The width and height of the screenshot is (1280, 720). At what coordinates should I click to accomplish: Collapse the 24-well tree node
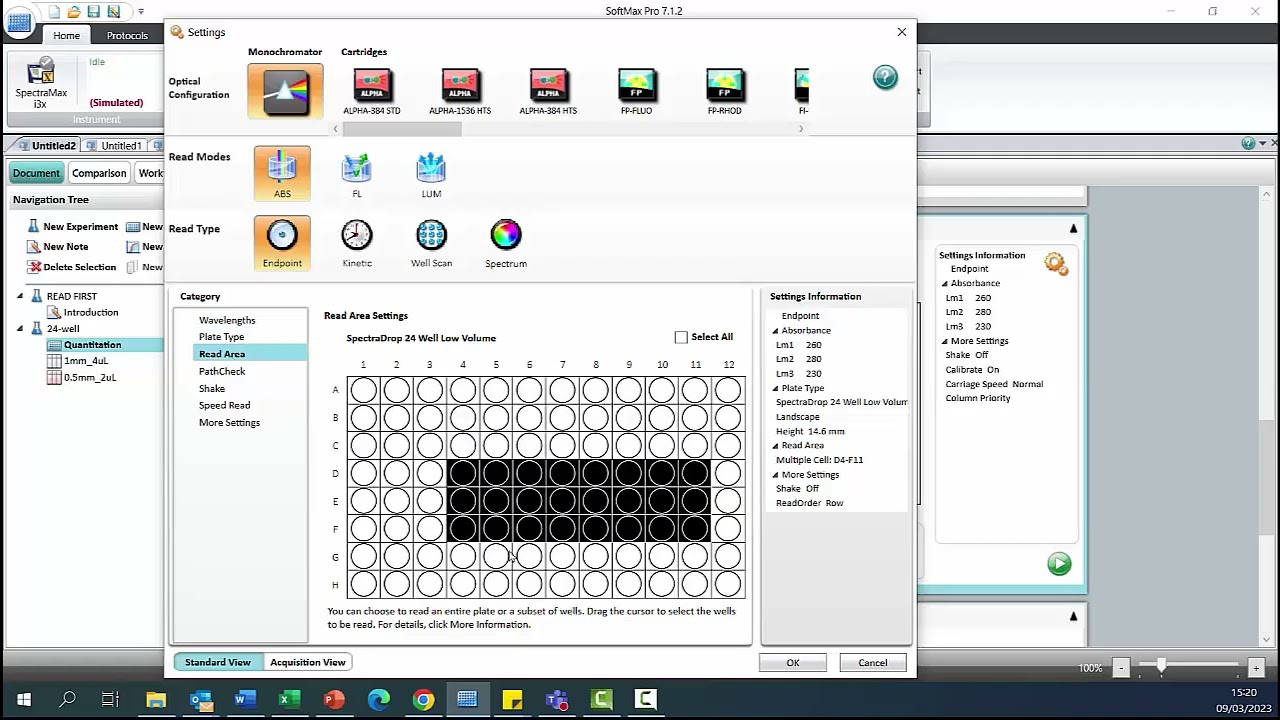pos(20,329)
